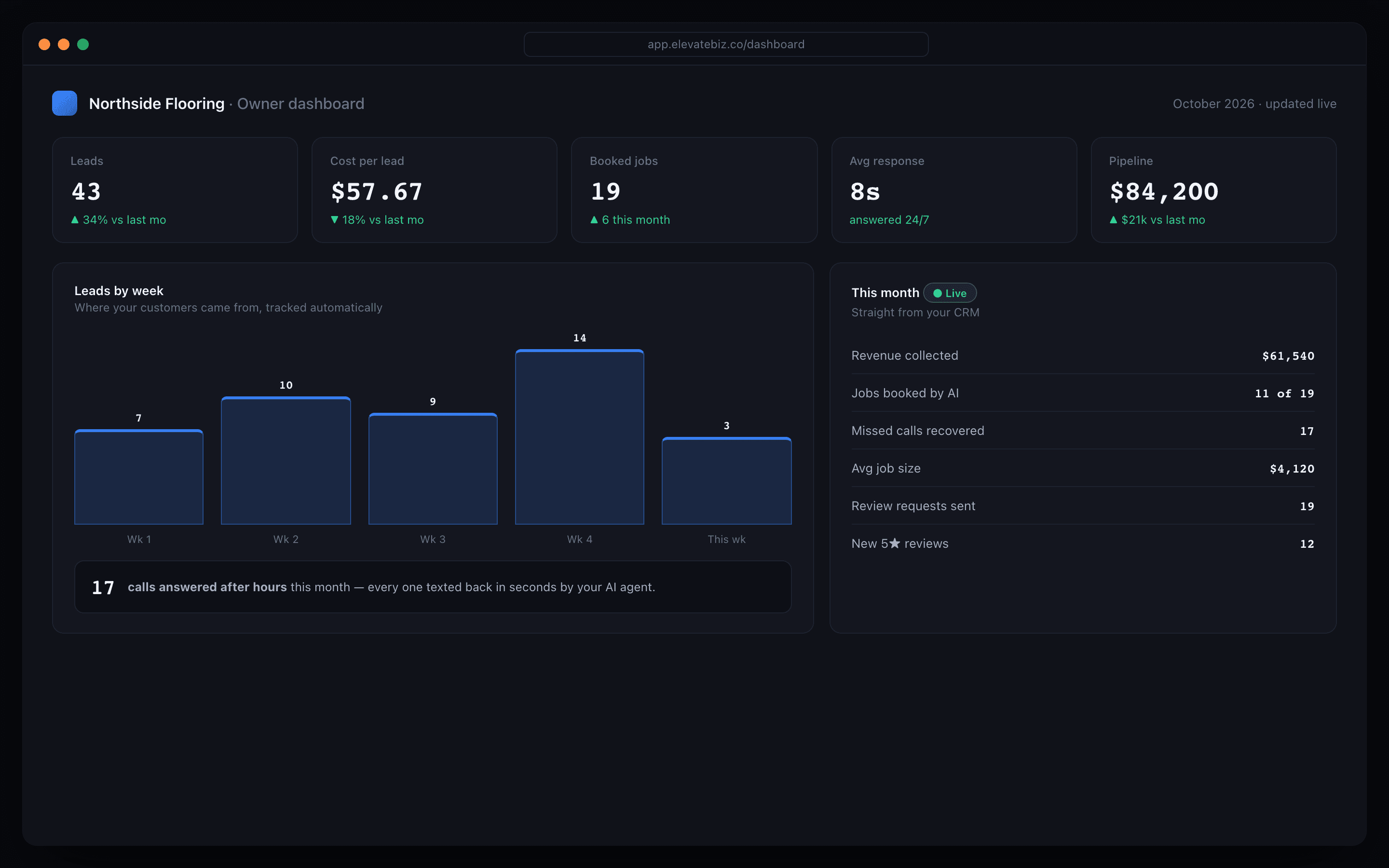Click the up arrow beside $21k pipeline change

coord(1114,220)
